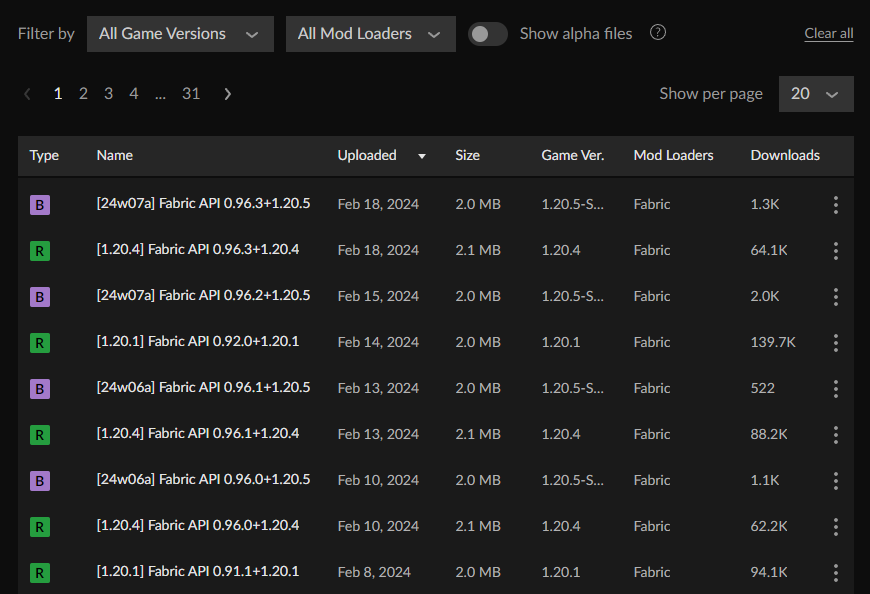Open three-dot menu for Fabric API 0.96.1+1.20.4
This screenshot has width=870, height=594.
tap(836, 435)
